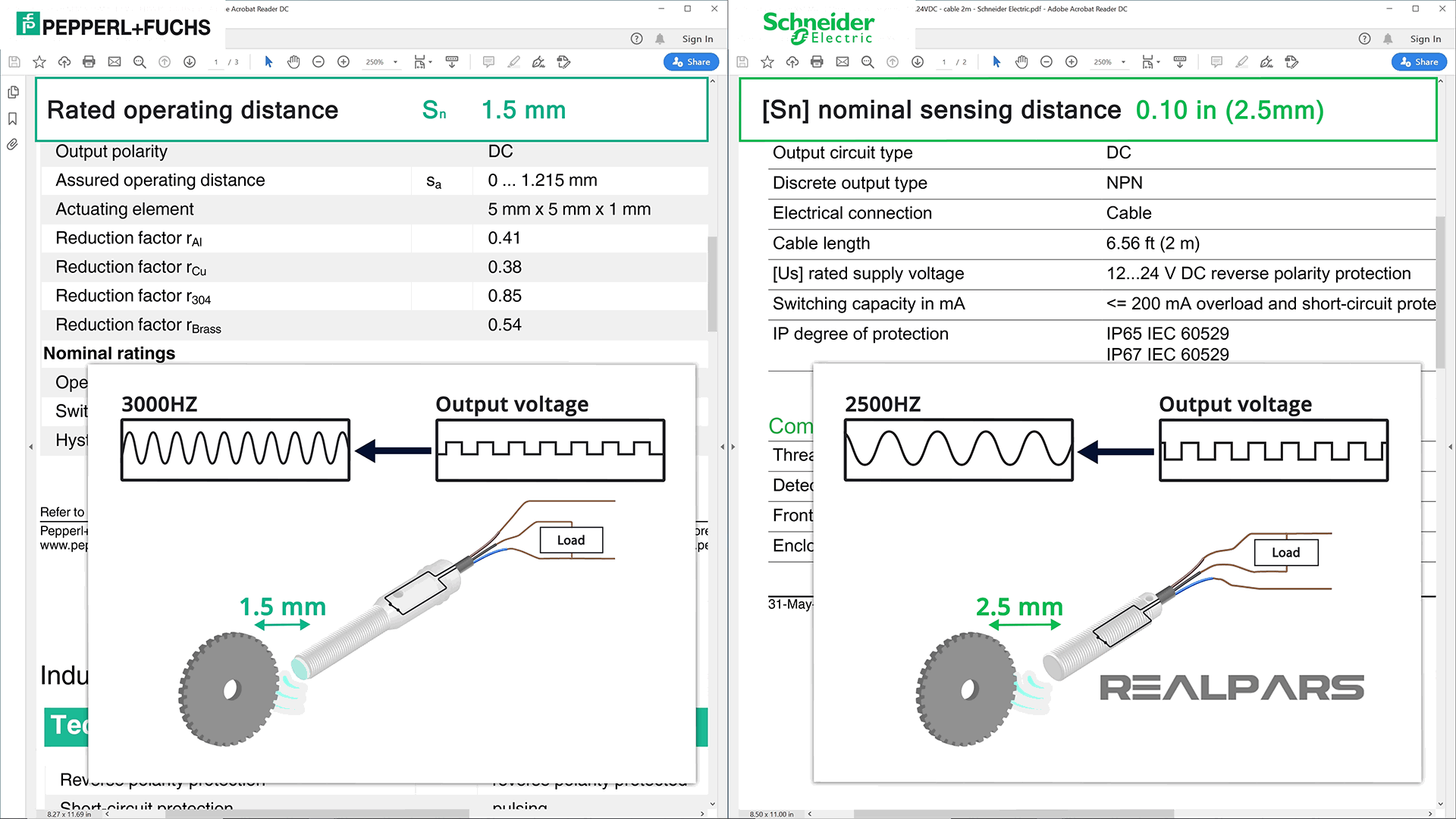The width and height of the screenshot is (1456, 819).
Task: Click the page number field showing 1 of 2
Action: (x=944, y=62)
